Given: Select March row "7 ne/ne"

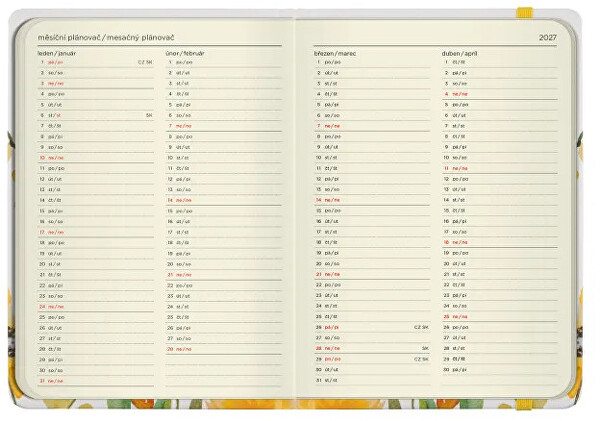Looking at the screenshot, I should pos(372,126).
